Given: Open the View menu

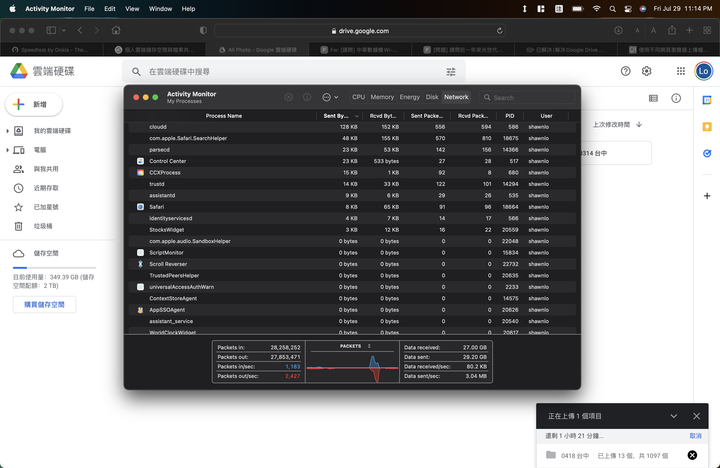Looking at the screenshot, I should click(x=132, y=9).
